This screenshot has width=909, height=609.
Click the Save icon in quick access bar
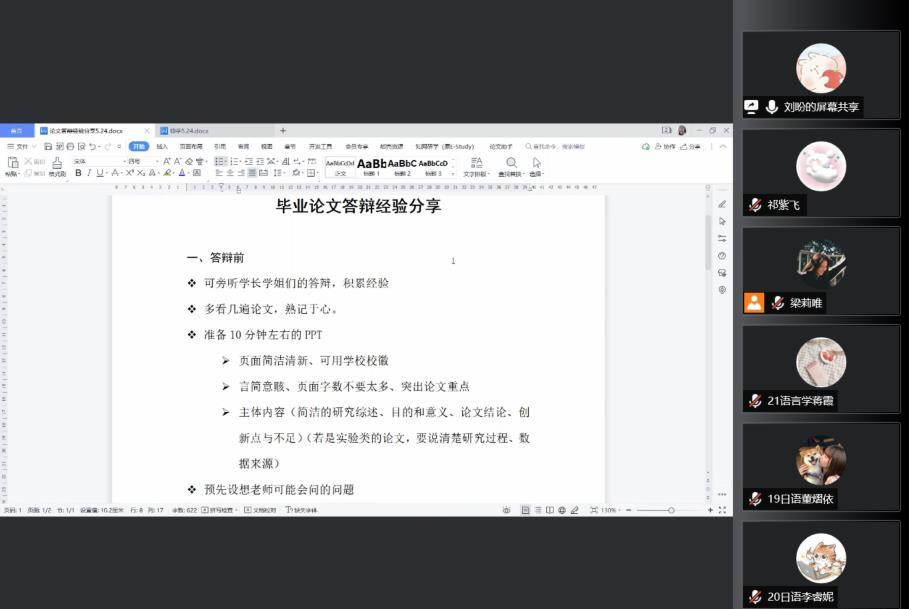tap(47, 146)
